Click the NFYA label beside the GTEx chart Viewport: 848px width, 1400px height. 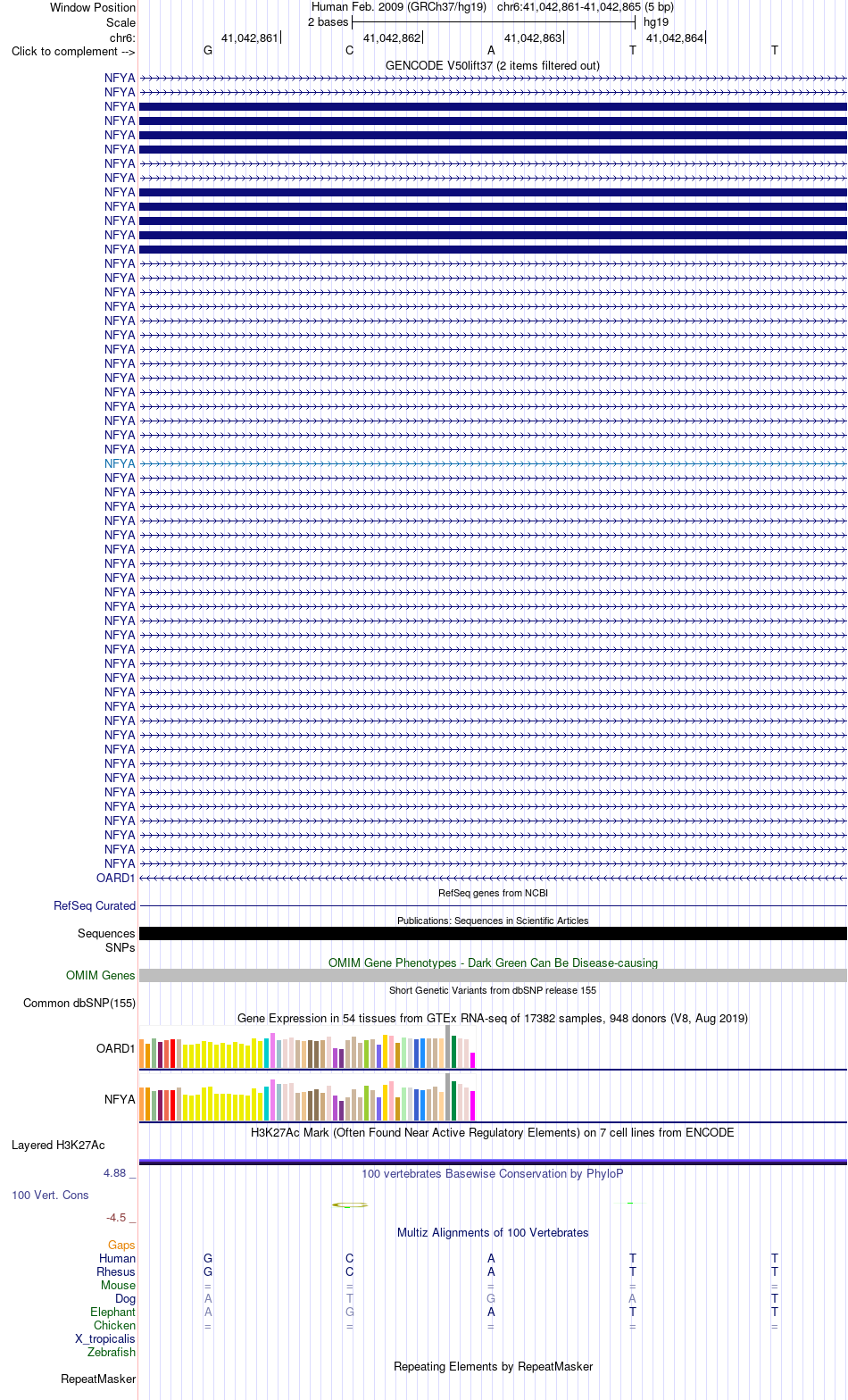[120, 1099]
